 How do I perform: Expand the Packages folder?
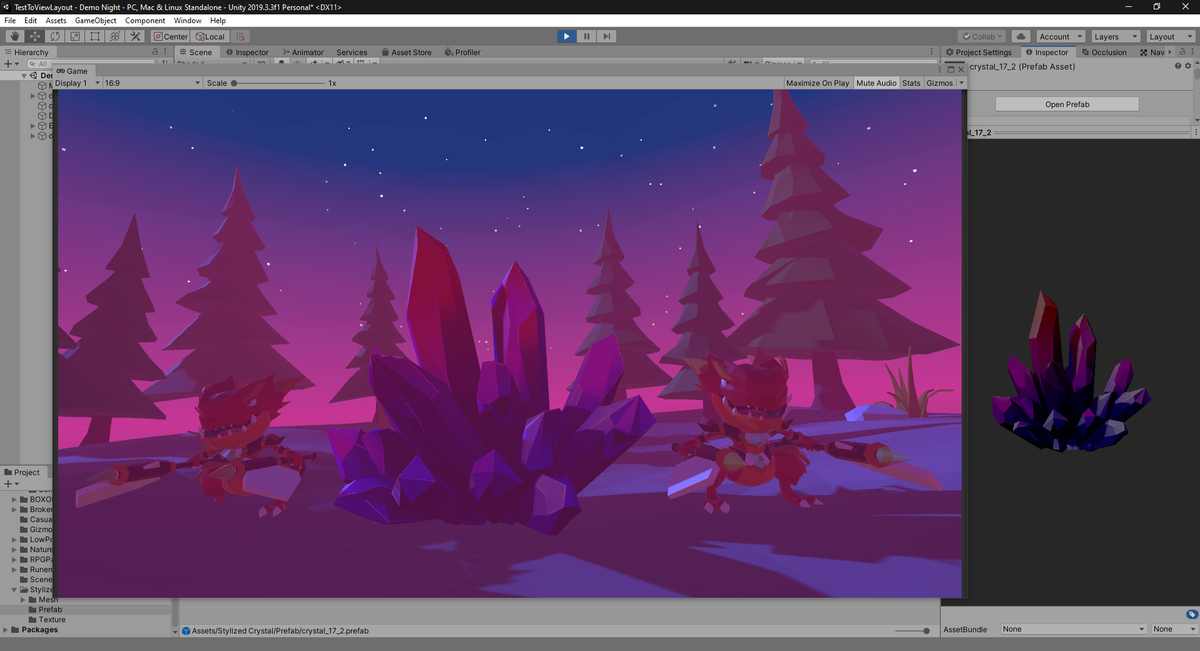click(5, 630)
